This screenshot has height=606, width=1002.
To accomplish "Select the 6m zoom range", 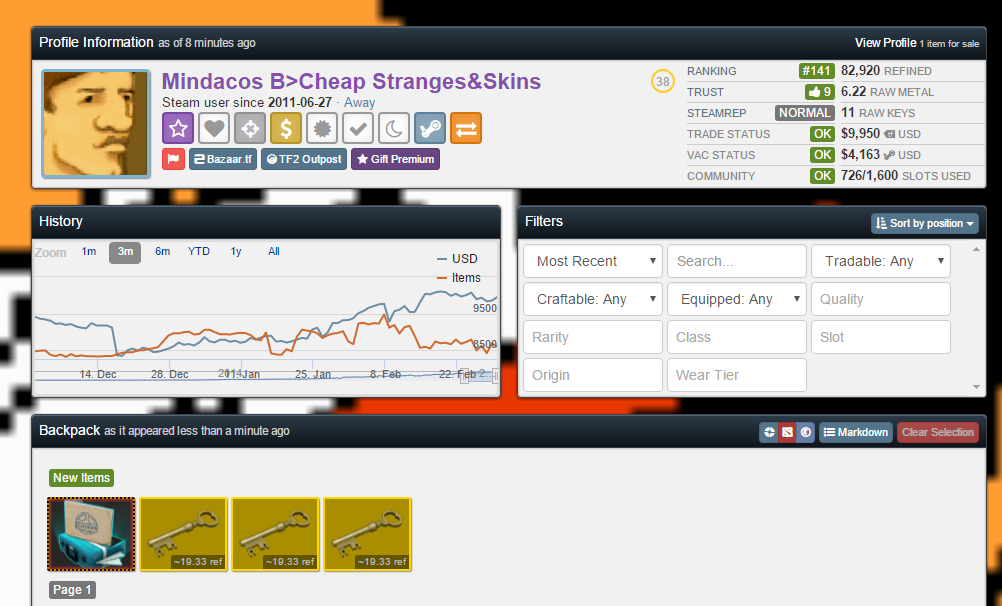I will tap(162, 252).
